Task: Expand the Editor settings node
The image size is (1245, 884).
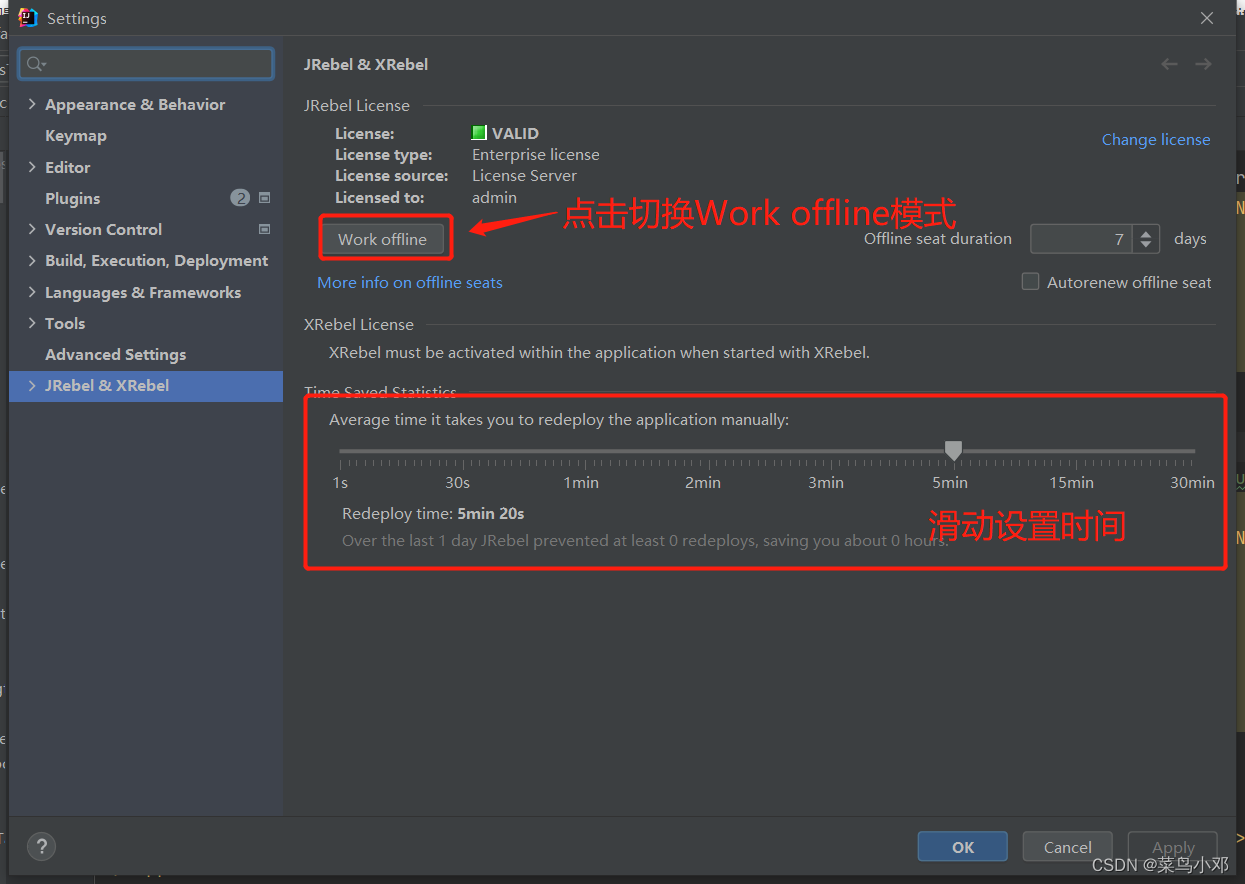Action: 32,167
